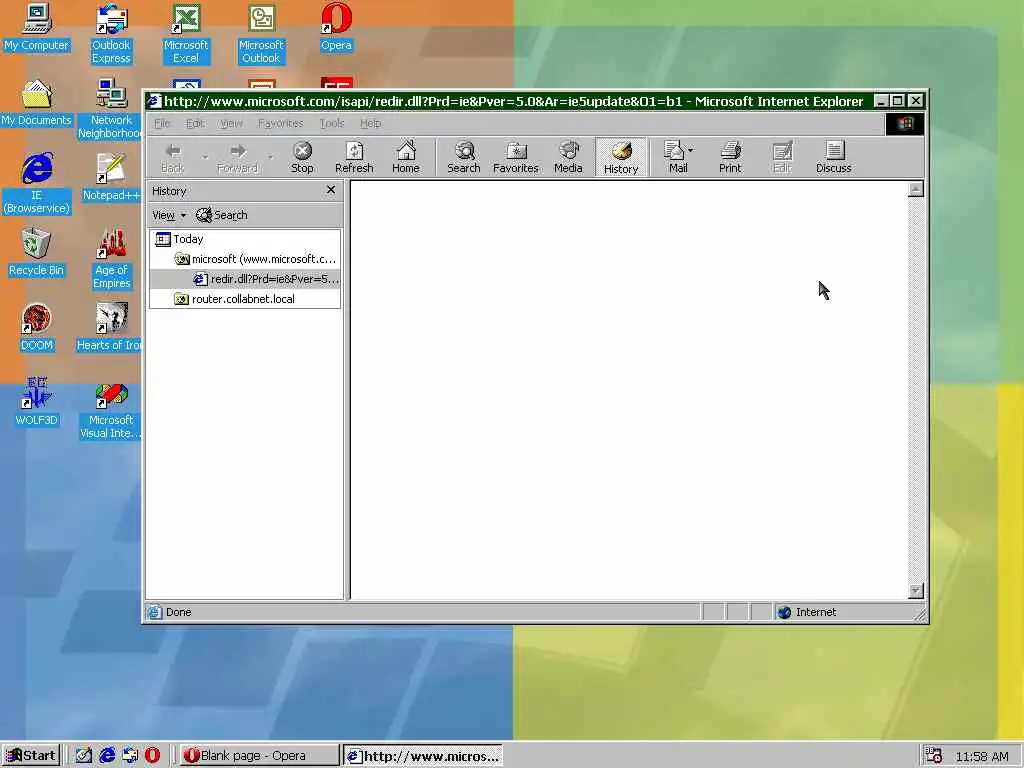The width and height of the screenshot is (1024, 768).
Task: Click the scrollbar down arrow in page
Action: 916,590
